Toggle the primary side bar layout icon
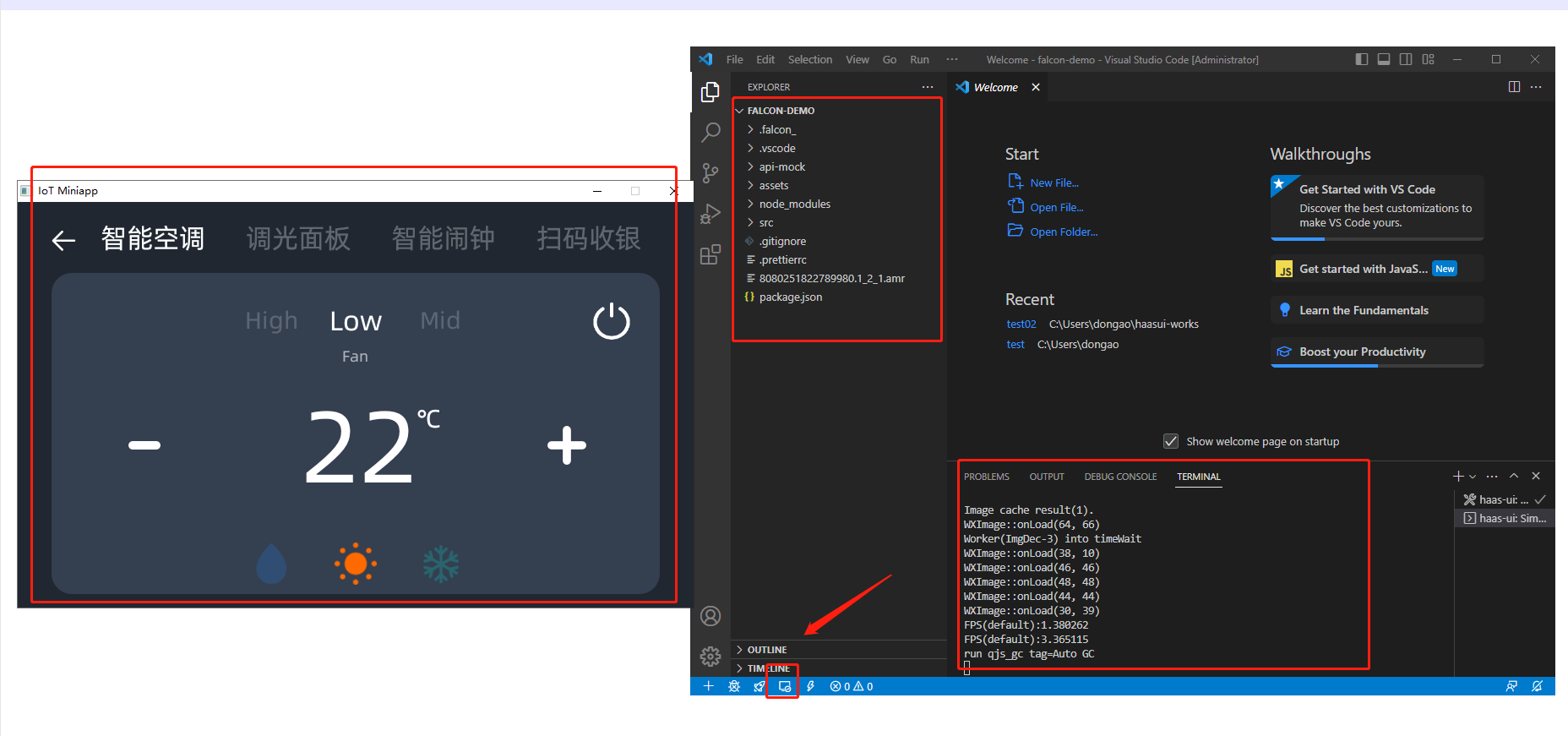Image resolution: width=1568 pixels, height=736 pixels. point(1362,59)
